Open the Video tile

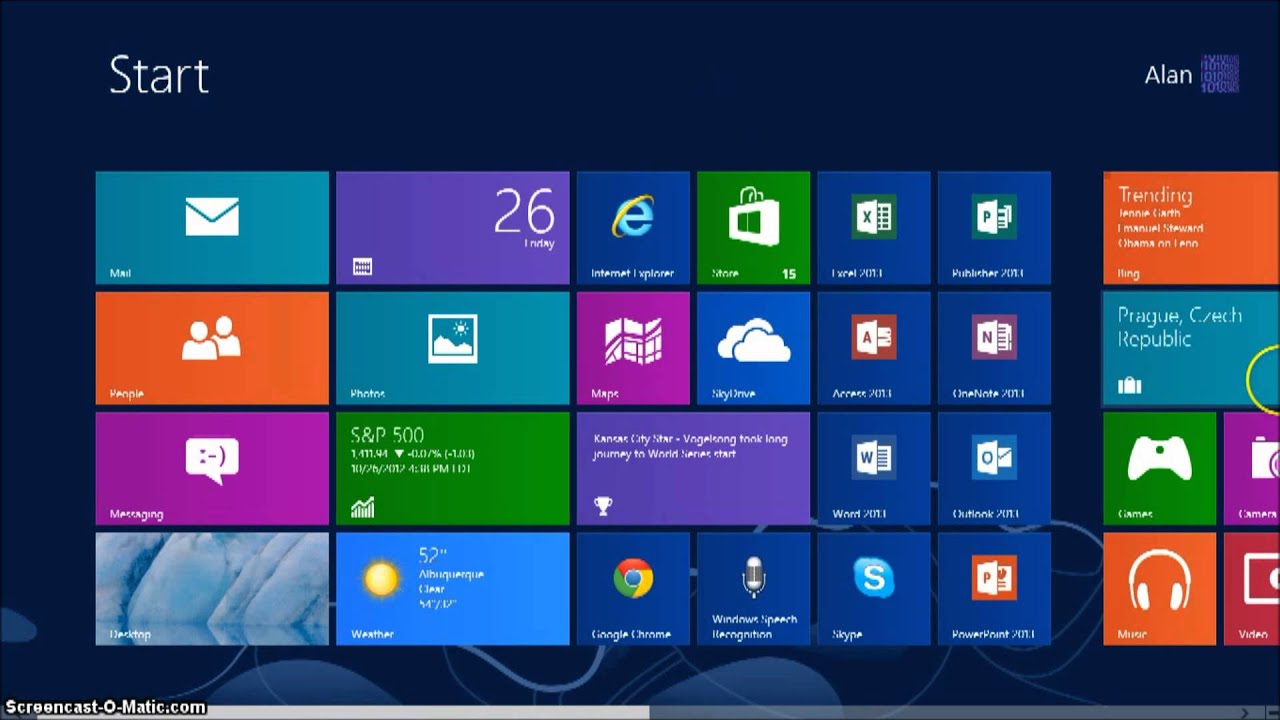(x=1252, y=589)
